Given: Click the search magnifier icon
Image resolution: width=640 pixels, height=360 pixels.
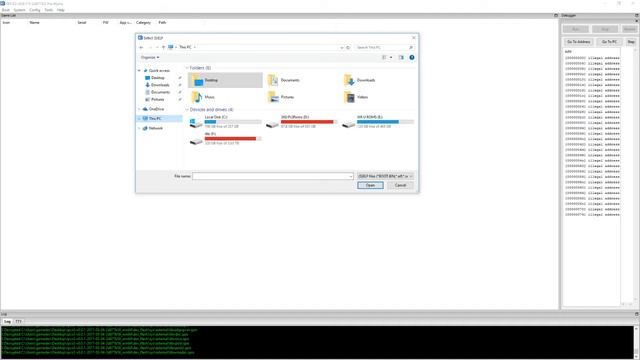Looking at the screenshot, I should click(411, 47).
